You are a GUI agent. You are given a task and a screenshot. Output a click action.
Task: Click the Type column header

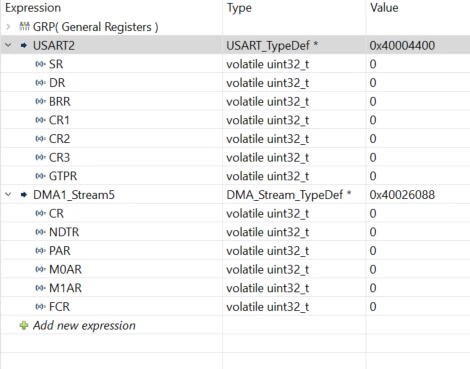click(239, 8)
